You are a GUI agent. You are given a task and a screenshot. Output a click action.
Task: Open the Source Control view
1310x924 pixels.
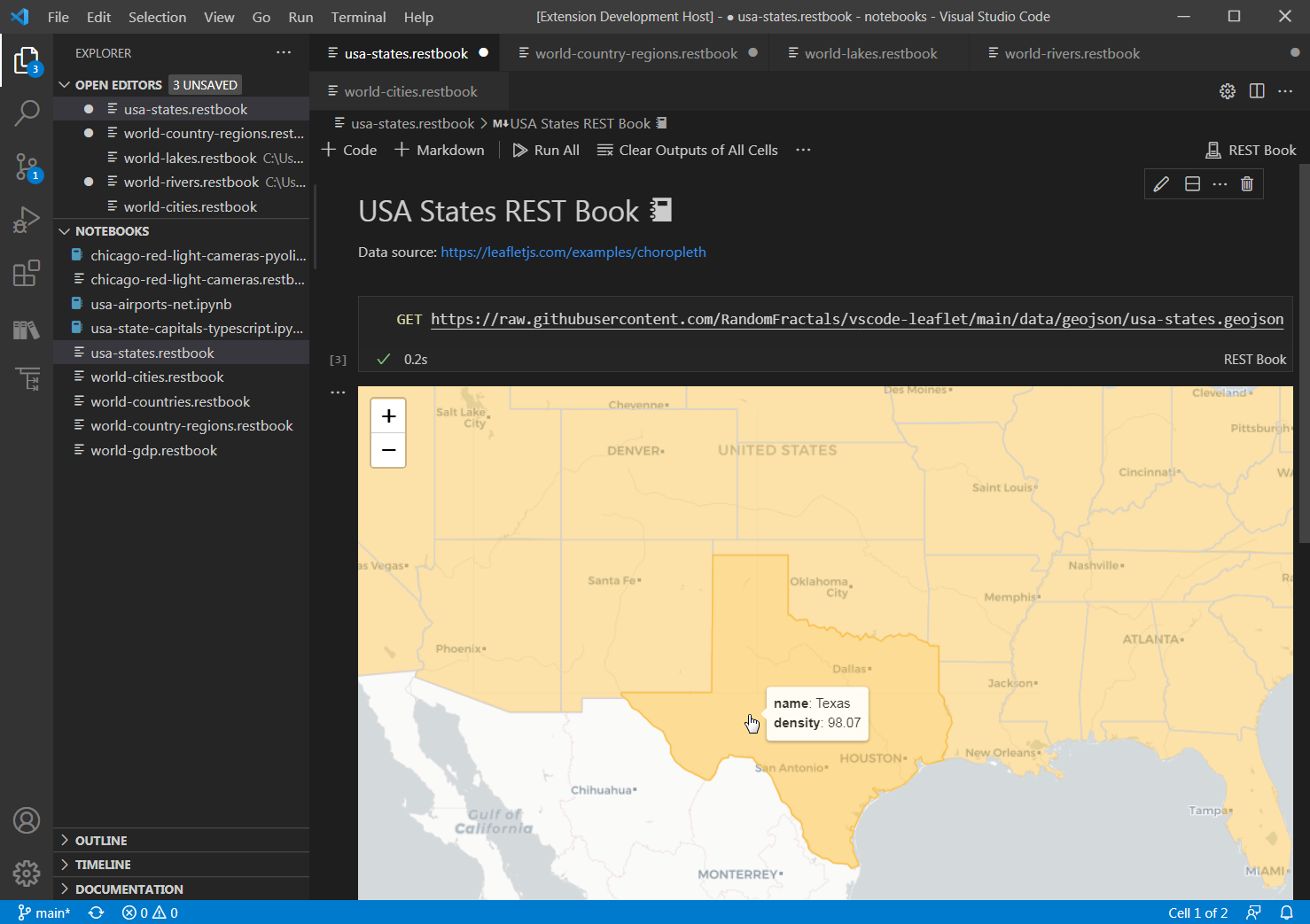pos(27,166)
